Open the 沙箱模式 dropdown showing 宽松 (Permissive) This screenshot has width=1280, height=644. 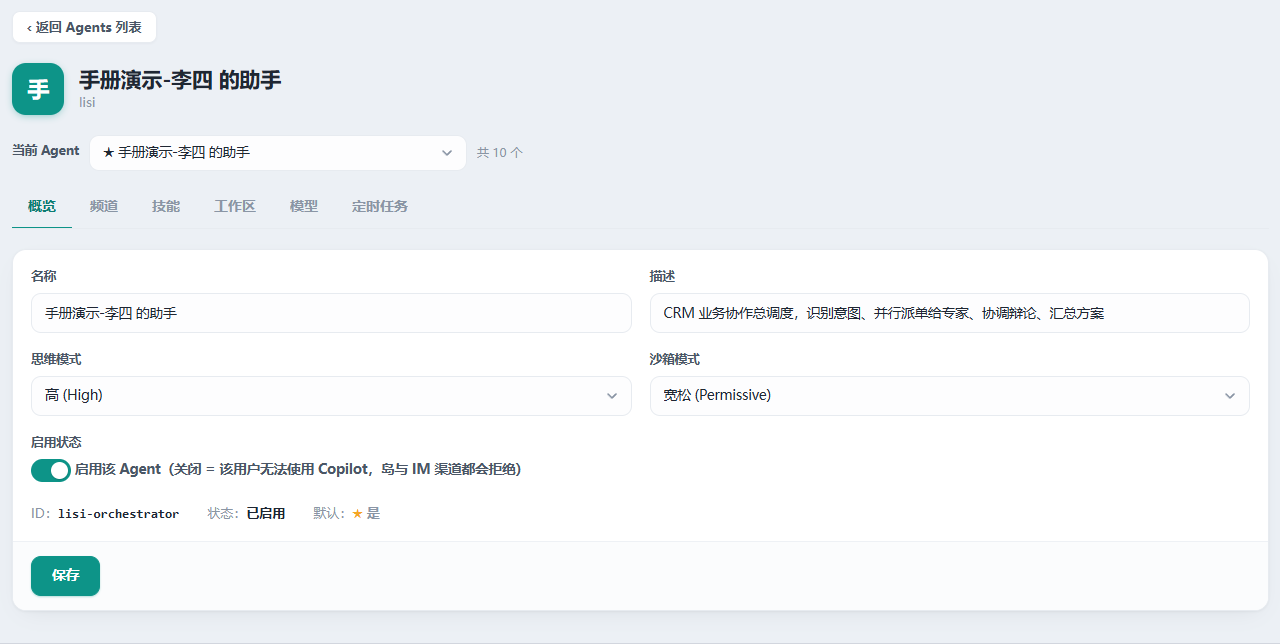click(x=950, y=396)
